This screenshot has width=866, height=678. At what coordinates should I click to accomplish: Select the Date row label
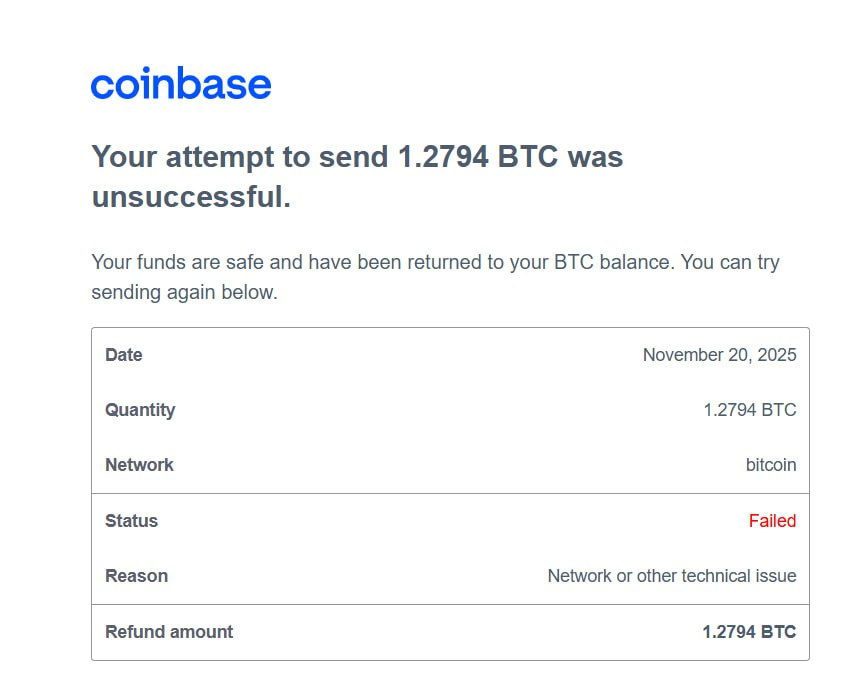click(124, 355)
